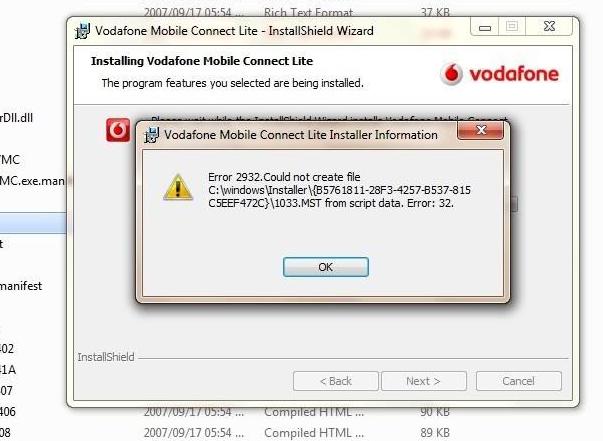Image resolution: width=603 pixels, height=441 pixels.
Task: Select the file ending in rDll.dll
Action: 17,118
